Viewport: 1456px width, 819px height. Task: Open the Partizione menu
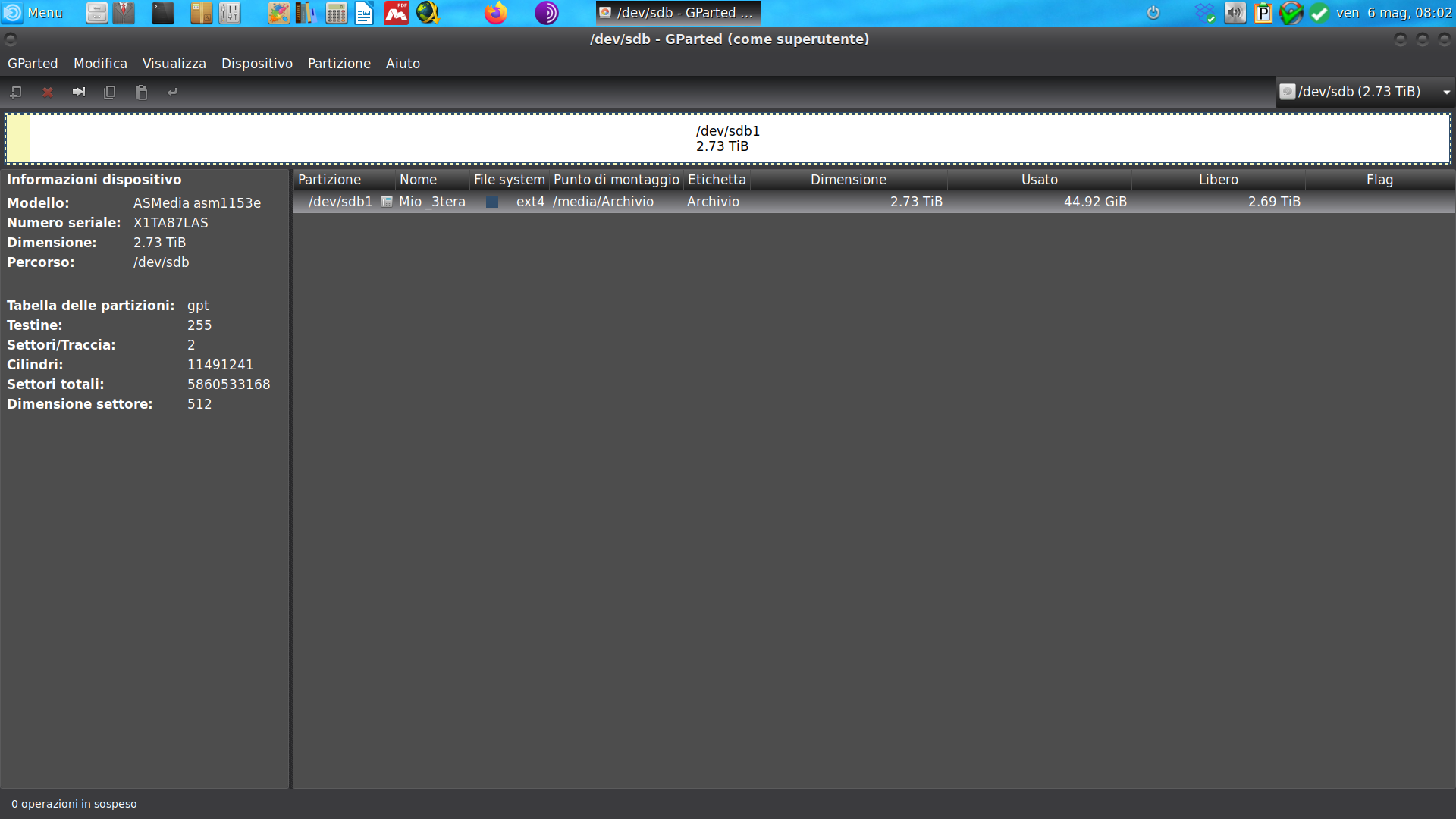[339, 64]
